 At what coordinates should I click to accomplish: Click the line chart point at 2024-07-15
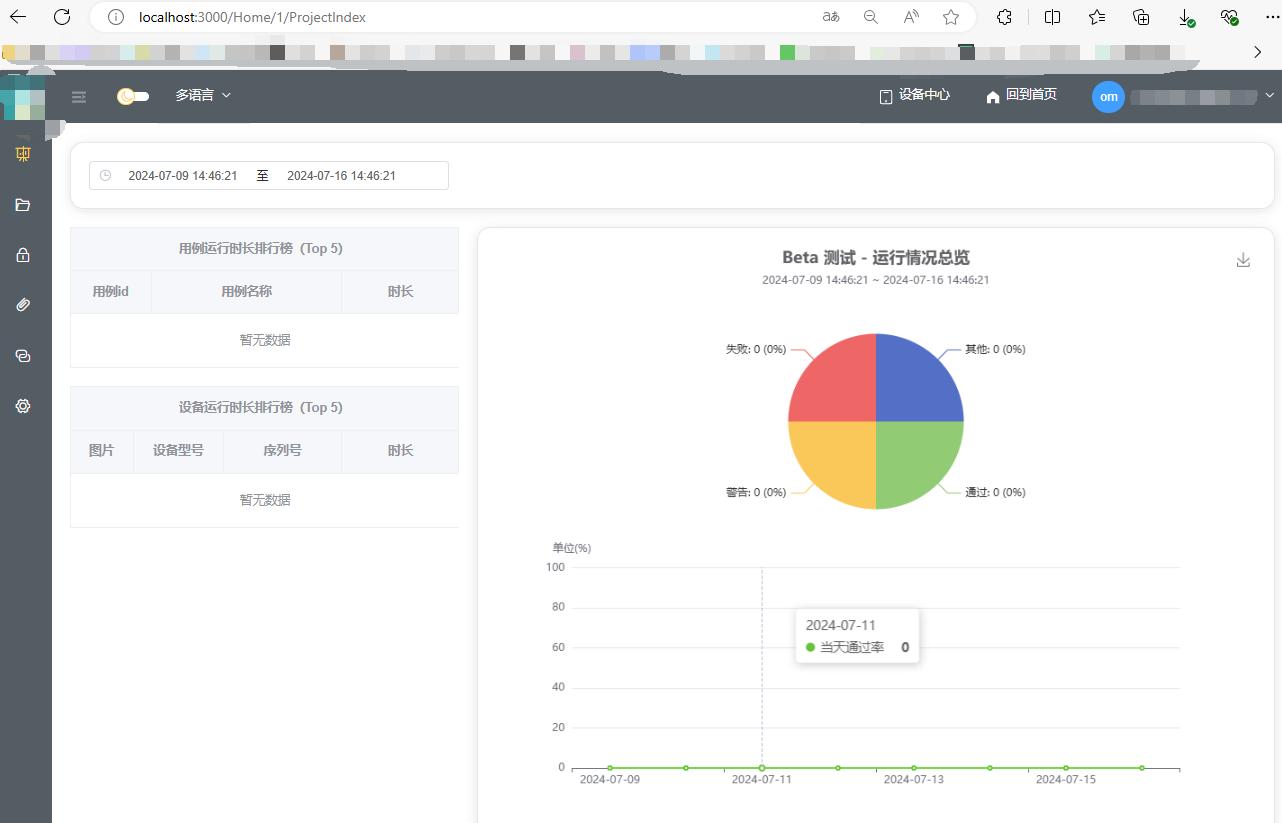1066,768
